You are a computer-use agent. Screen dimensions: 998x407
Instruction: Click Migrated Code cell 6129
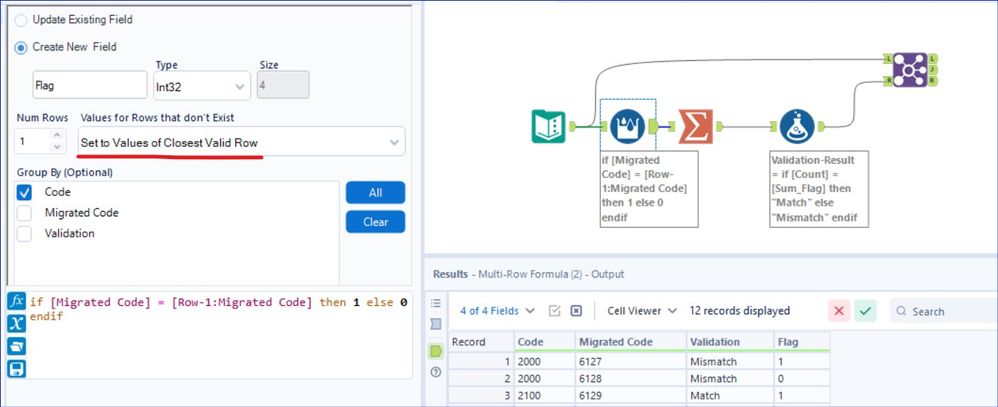pos(630,396)
